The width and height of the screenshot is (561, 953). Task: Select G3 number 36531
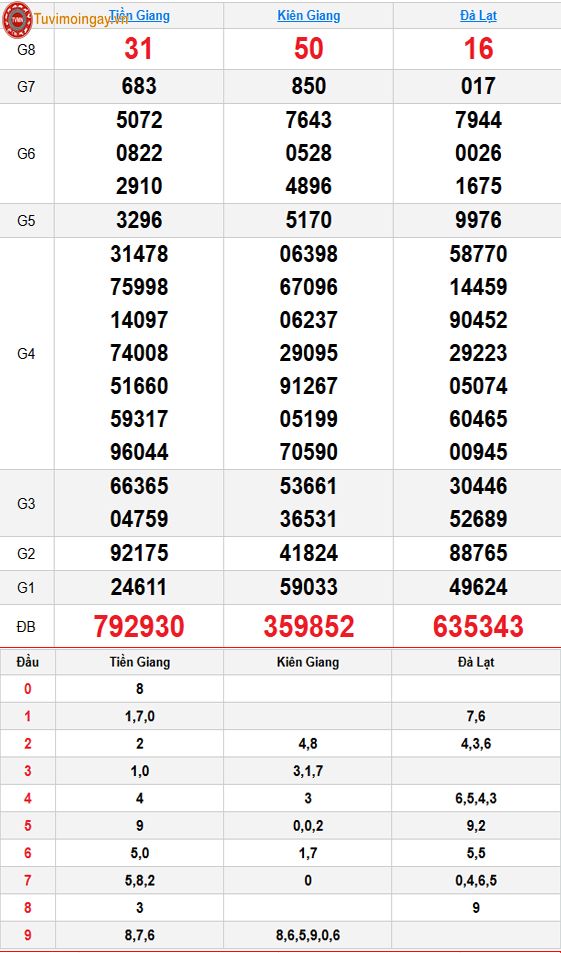[309, 519]
